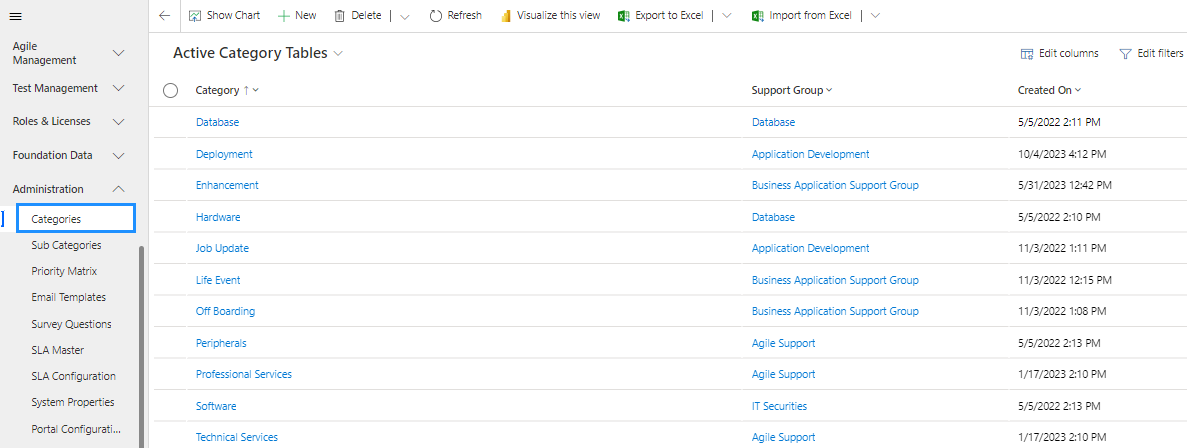Click the Delete trash icon
The width and height of the screenshot is (1187, 448).
tap(340, 16)
